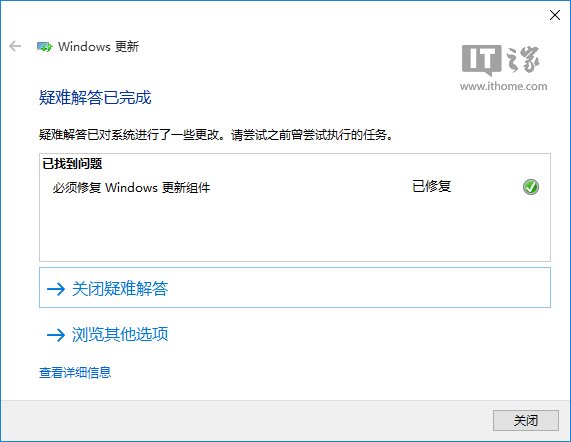Click the blue arrow beside 浏览其他选项
Image resolution: width=571 pixels, height=442 pixels.
click(x=56, y=335)
